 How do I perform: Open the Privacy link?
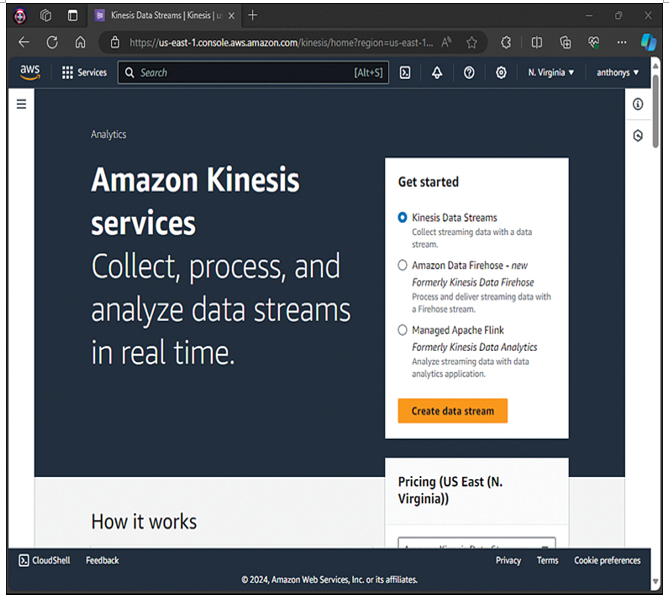[x=508, y=560]
